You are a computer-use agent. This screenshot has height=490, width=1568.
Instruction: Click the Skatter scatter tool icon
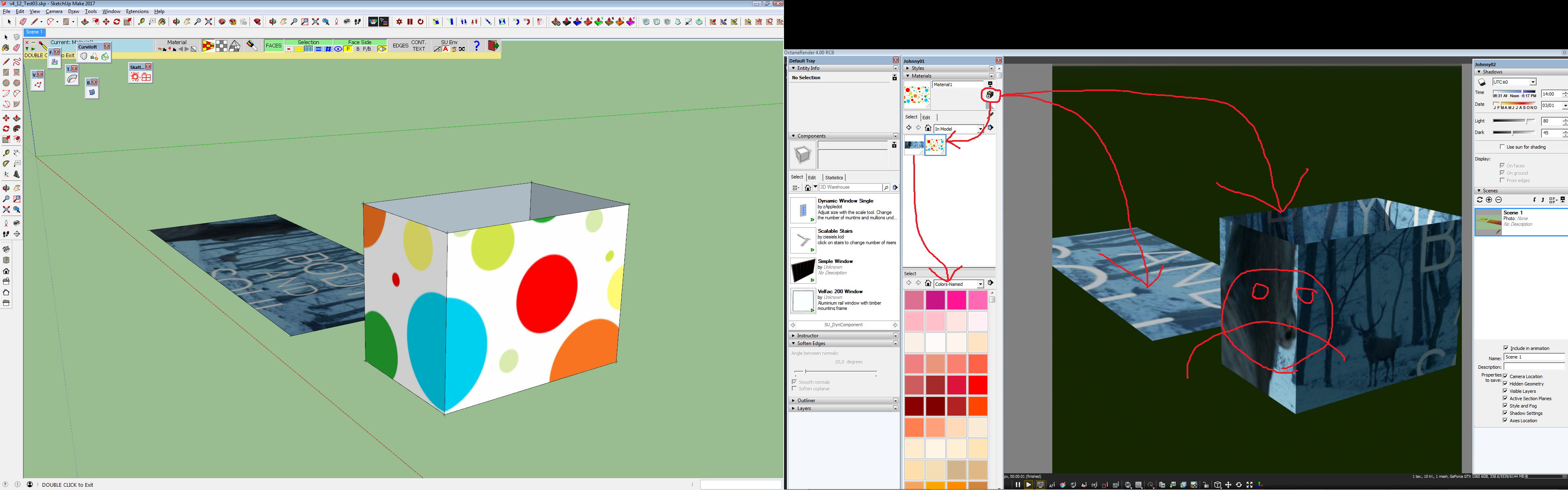[135, 77]
